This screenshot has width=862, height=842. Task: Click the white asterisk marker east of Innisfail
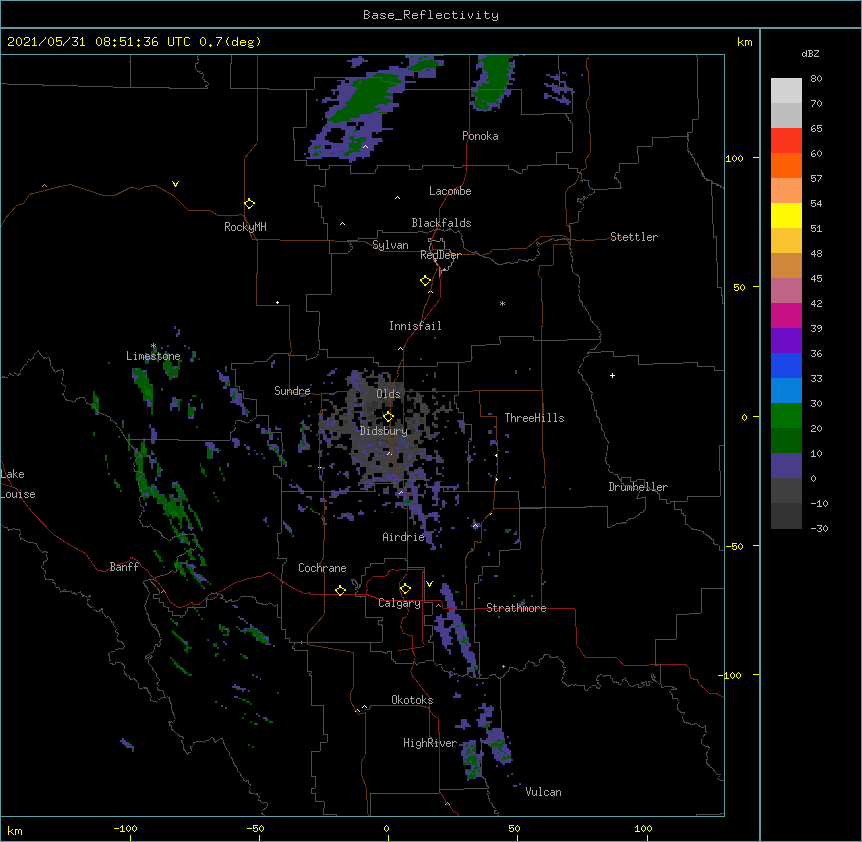(502, 303)
